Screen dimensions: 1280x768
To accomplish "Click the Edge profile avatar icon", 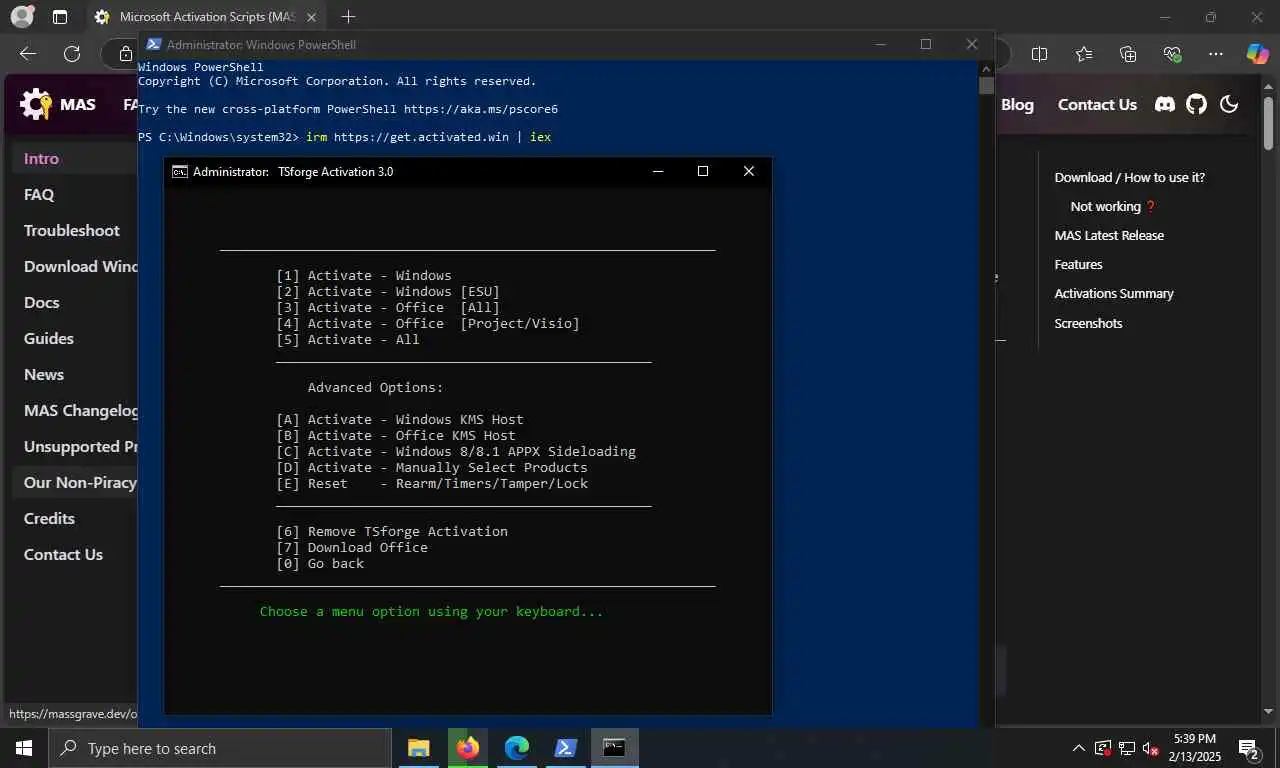I will pyautogui.click(x=21, y=17).
